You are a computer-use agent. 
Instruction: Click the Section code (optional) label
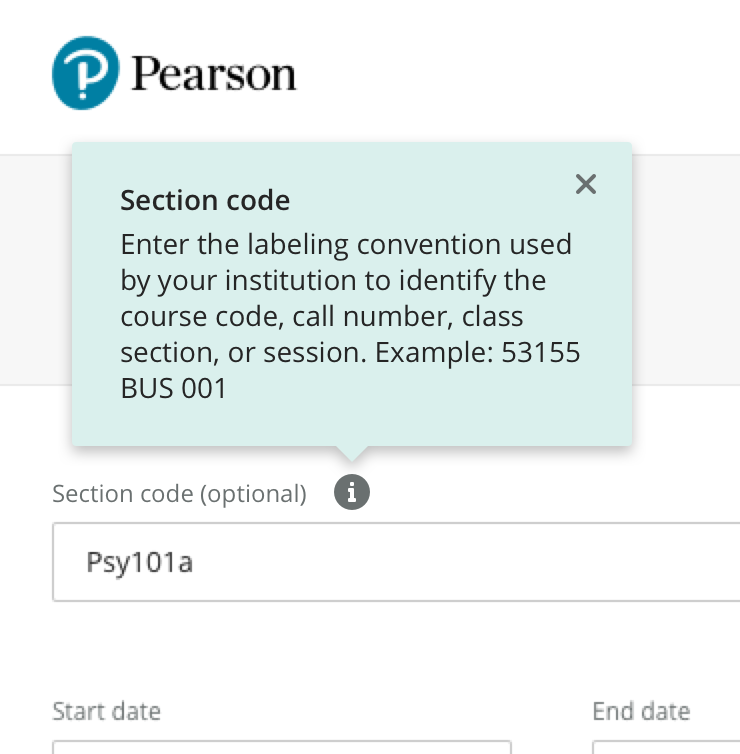tap(179, 493)
